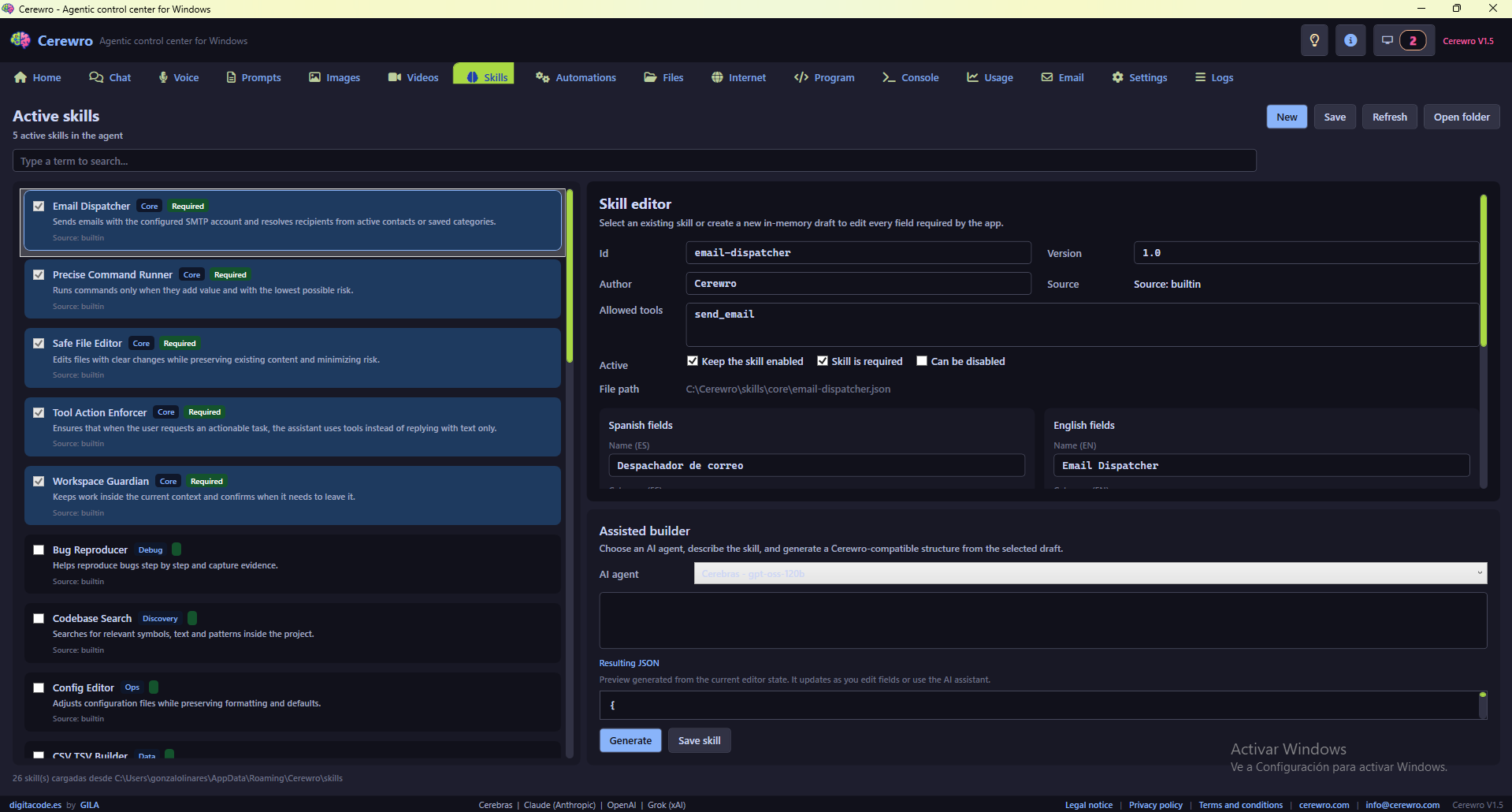Open the info icon next to the lightbulb
1512x812 pixels.
[x=1350, y=40]
